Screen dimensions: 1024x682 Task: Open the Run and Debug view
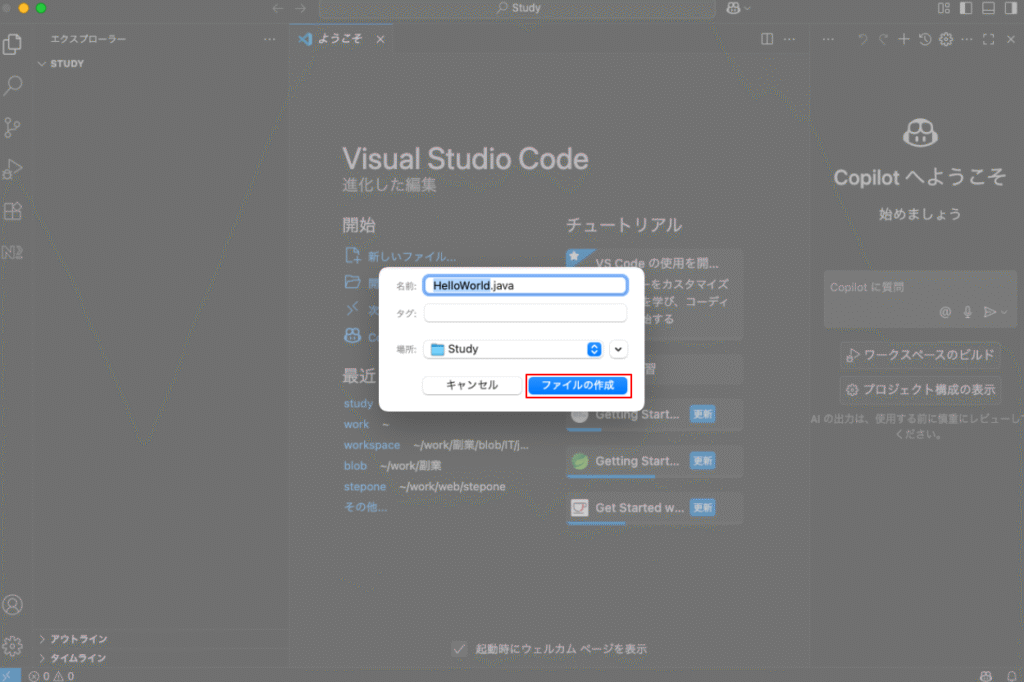click(x=12, y=169)
